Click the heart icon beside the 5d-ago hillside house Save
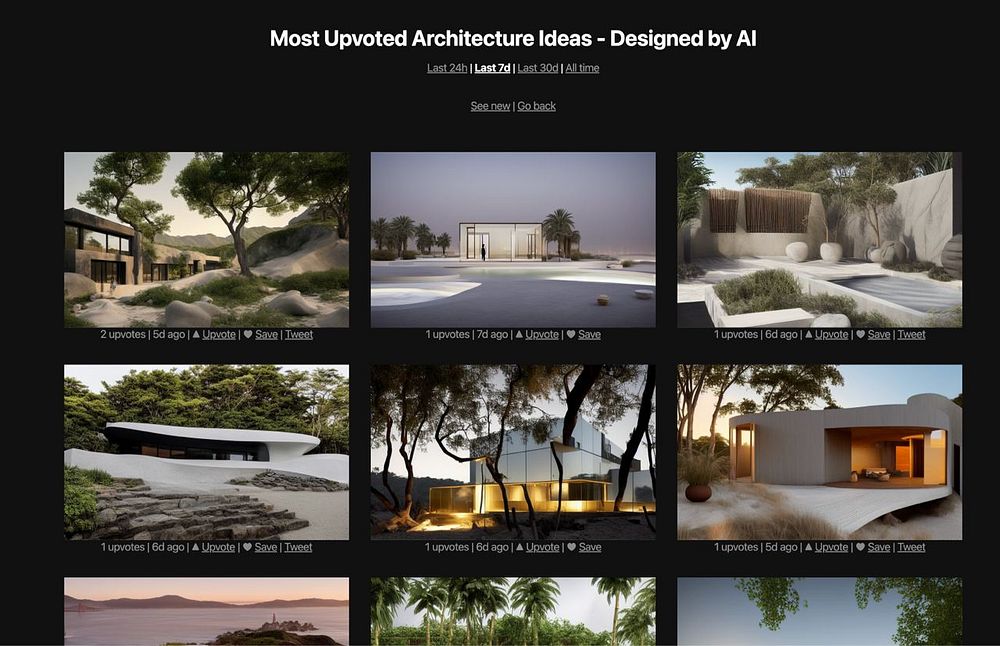 coord(248,334)
